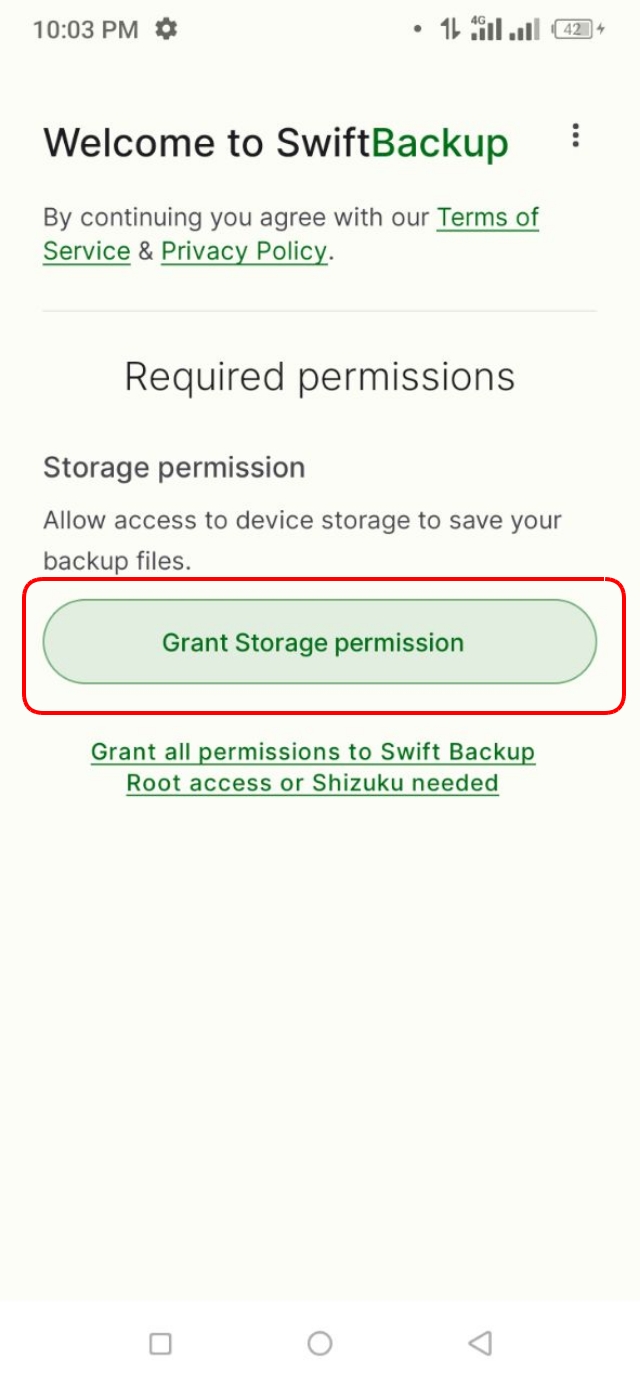Tap the "Required permissions" heading
This screenshot has height=1386, width=640.
point(319,377)
